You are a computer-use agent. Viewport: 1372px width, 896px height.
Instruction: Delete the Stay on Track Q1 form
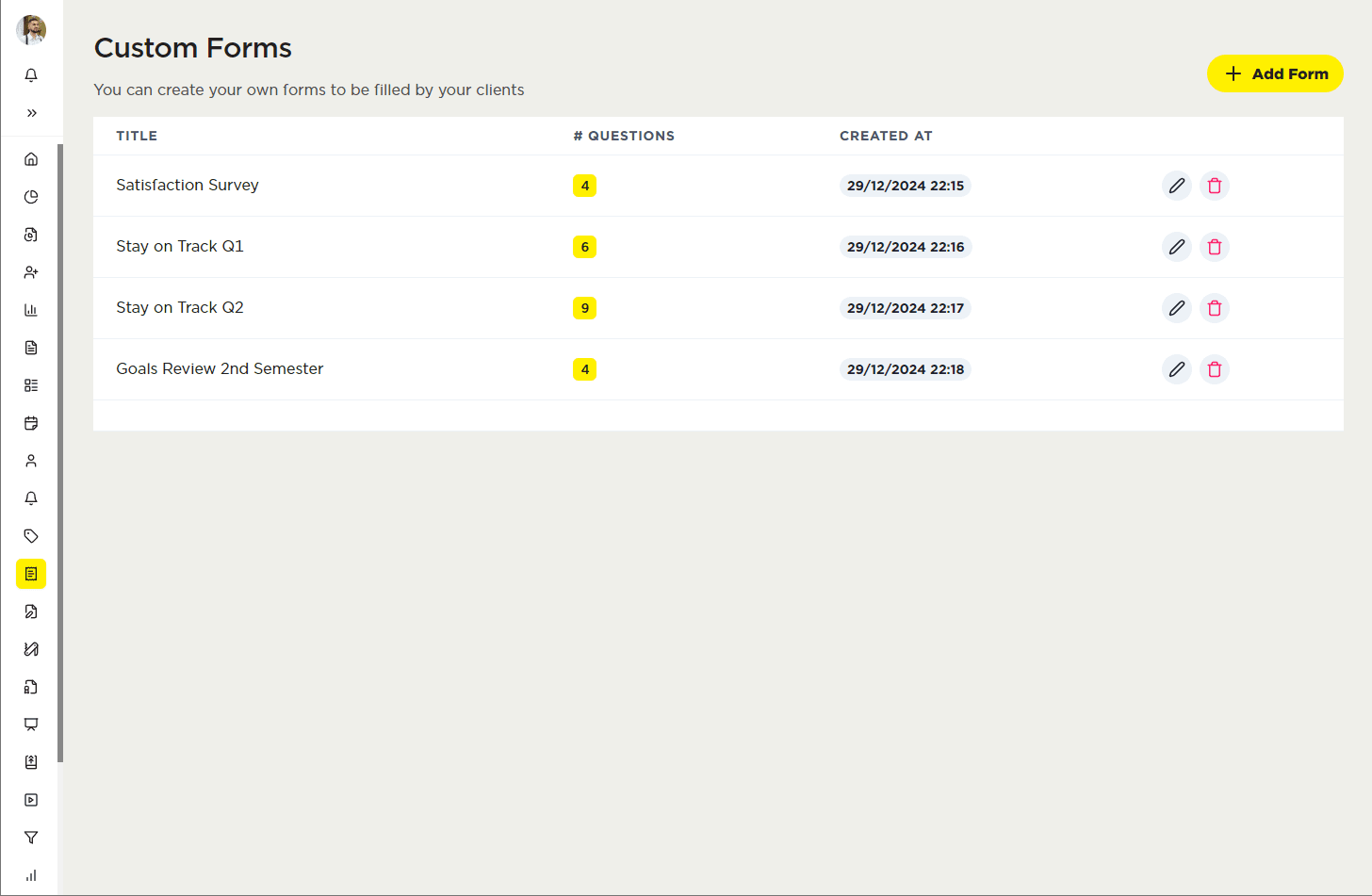pyautogui.click(x=1214, y=247)
